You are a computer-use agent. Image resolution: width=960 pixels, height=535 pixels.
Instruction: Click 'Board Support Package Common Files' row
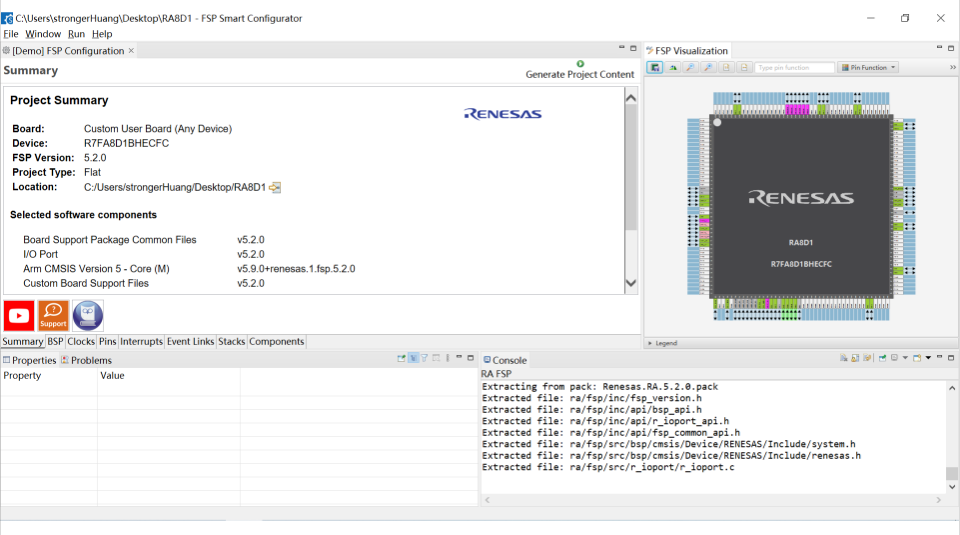coord(144,240)
